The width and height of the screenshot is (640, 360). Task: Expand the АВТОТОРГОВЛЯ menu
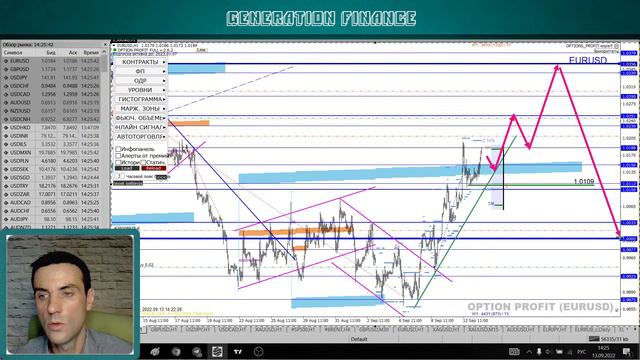[x=140, y=137]
